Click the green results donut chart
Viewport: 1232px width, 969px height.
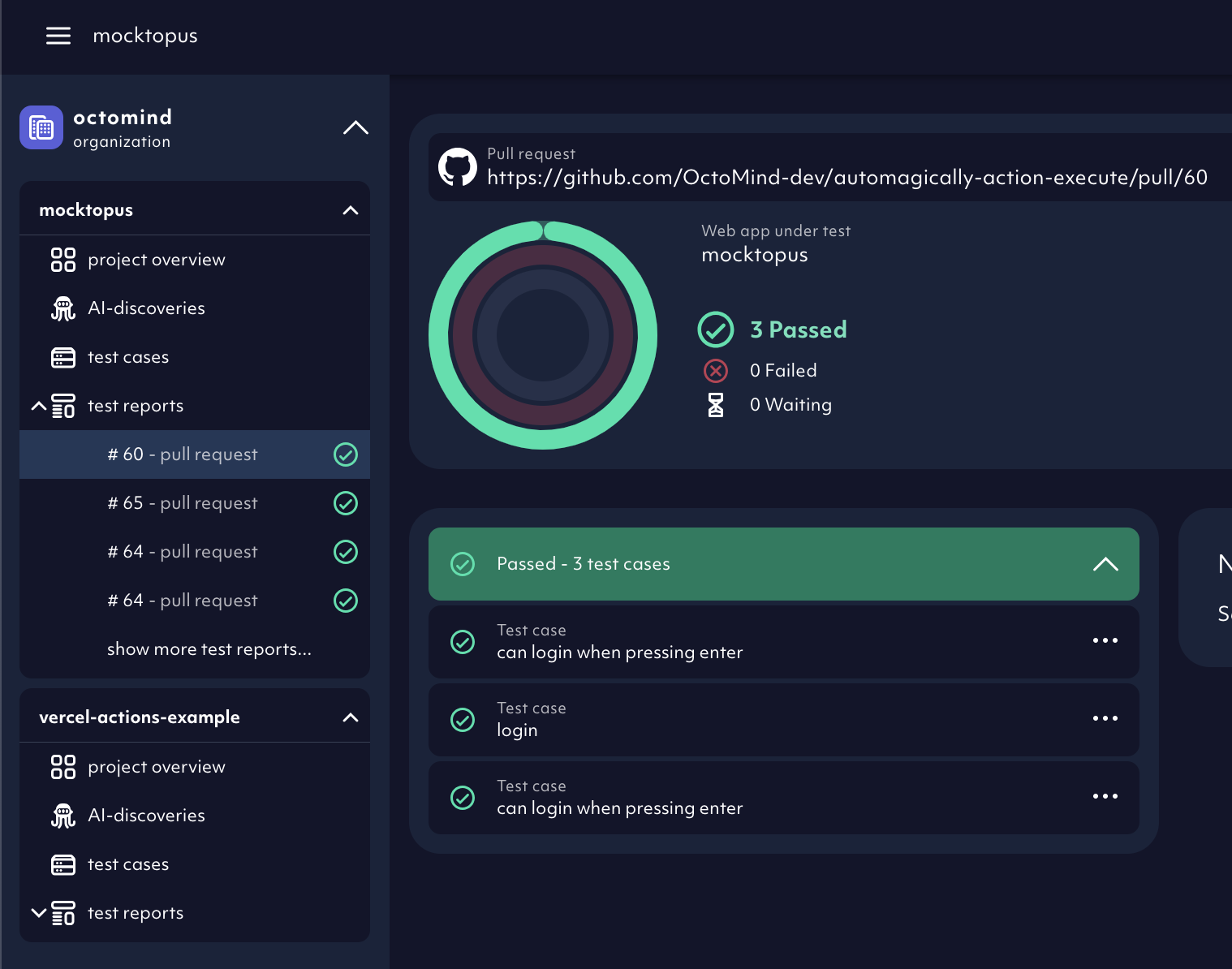(543, 335)
